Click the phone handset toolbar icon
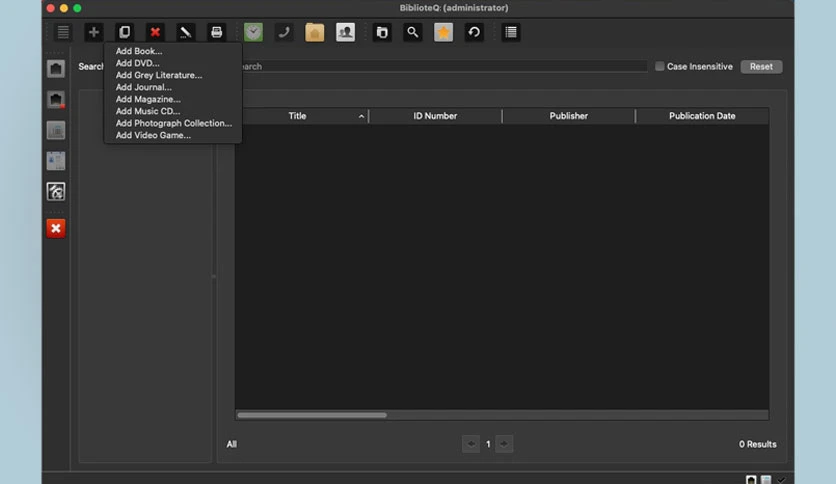836x484 pixels. click(x=284, y=32)
